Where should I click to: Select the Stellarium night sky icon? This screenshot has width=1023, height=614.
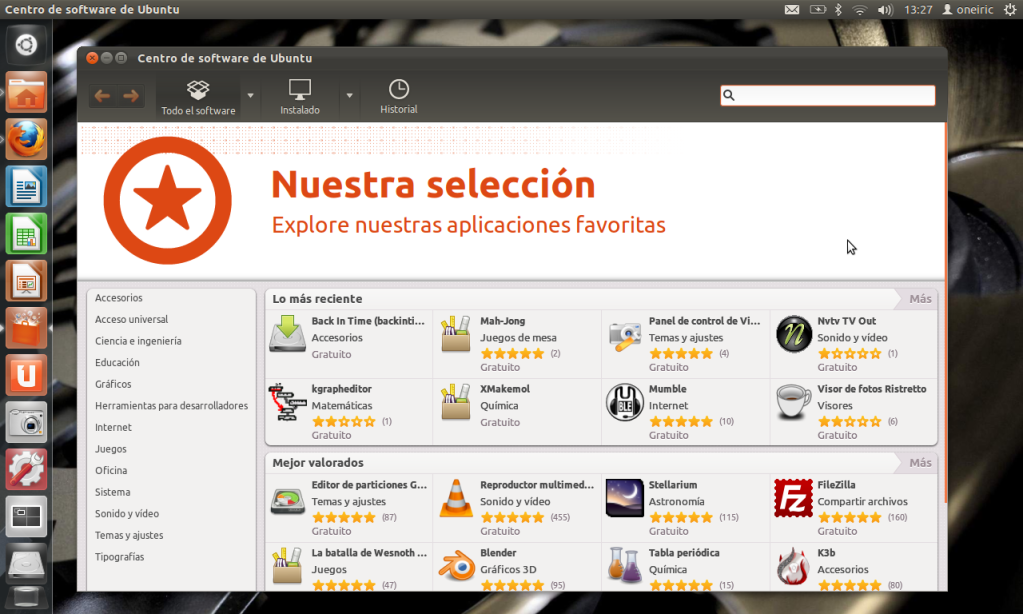tap(624, 498)
